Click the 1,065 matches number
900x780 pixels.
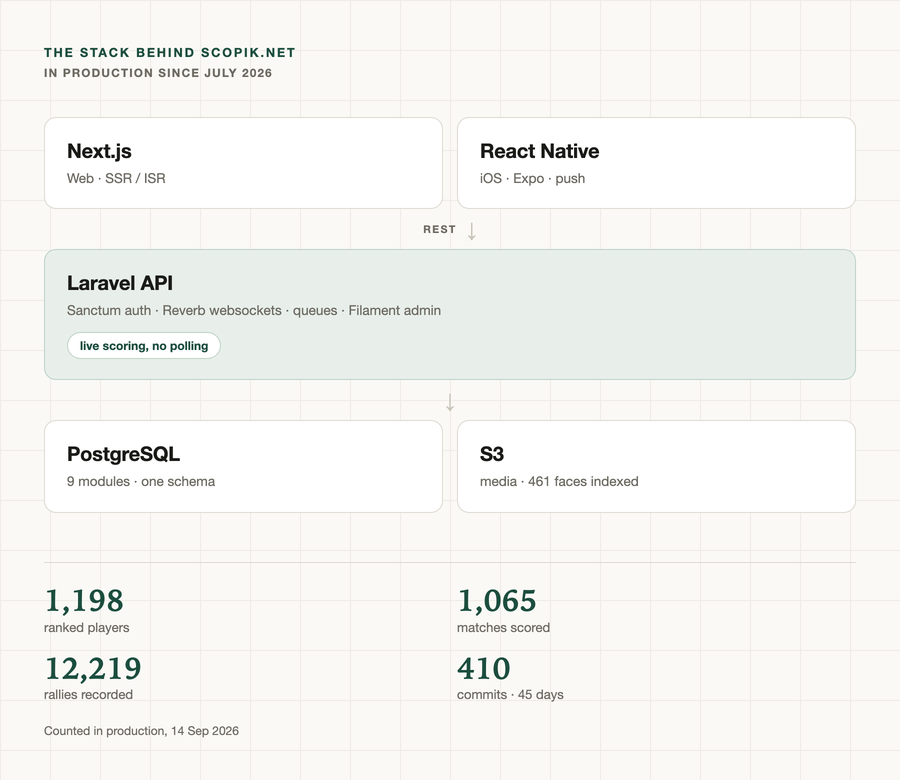[x=496, y=601]
